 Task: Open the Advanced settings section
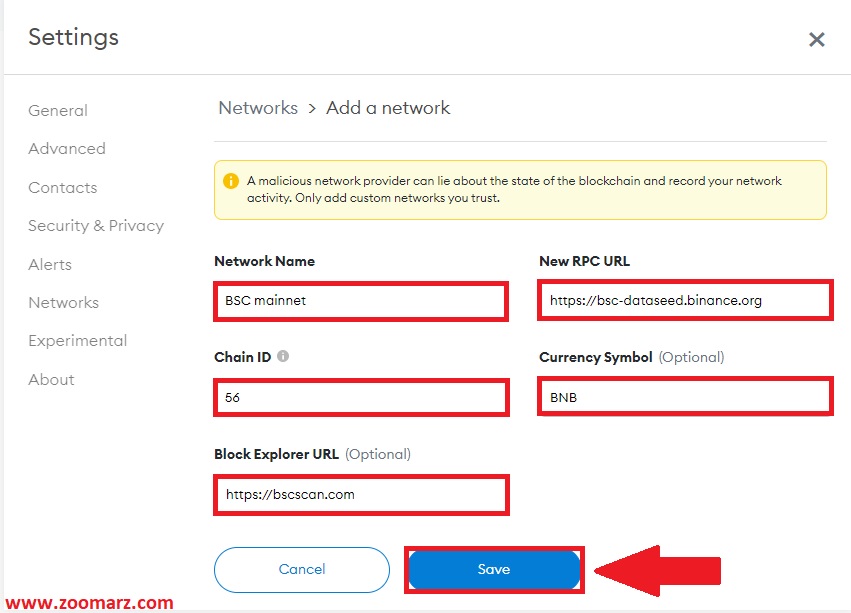[x=67, y=148]
